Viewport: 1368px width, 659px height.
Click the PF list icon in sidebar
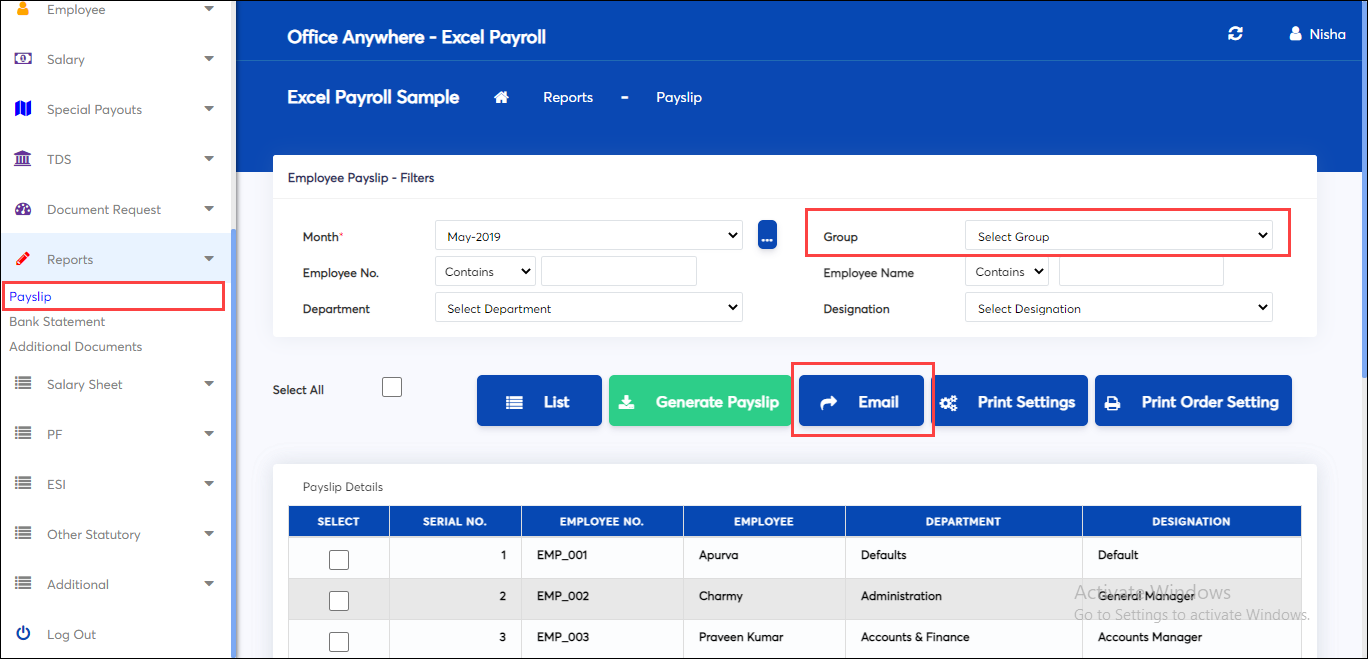[x=24, y=434]
